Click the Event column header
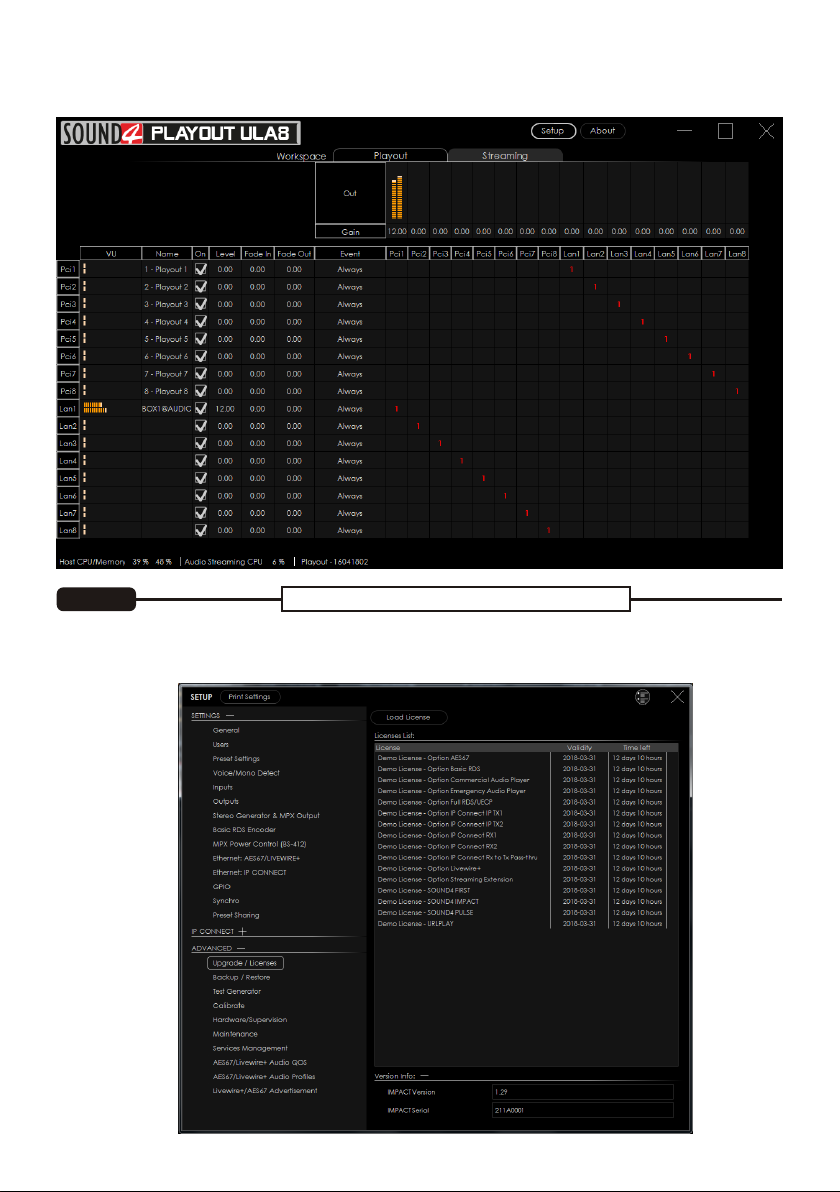The width and height of the screenshot is (840, 1192). pos(350,254)
